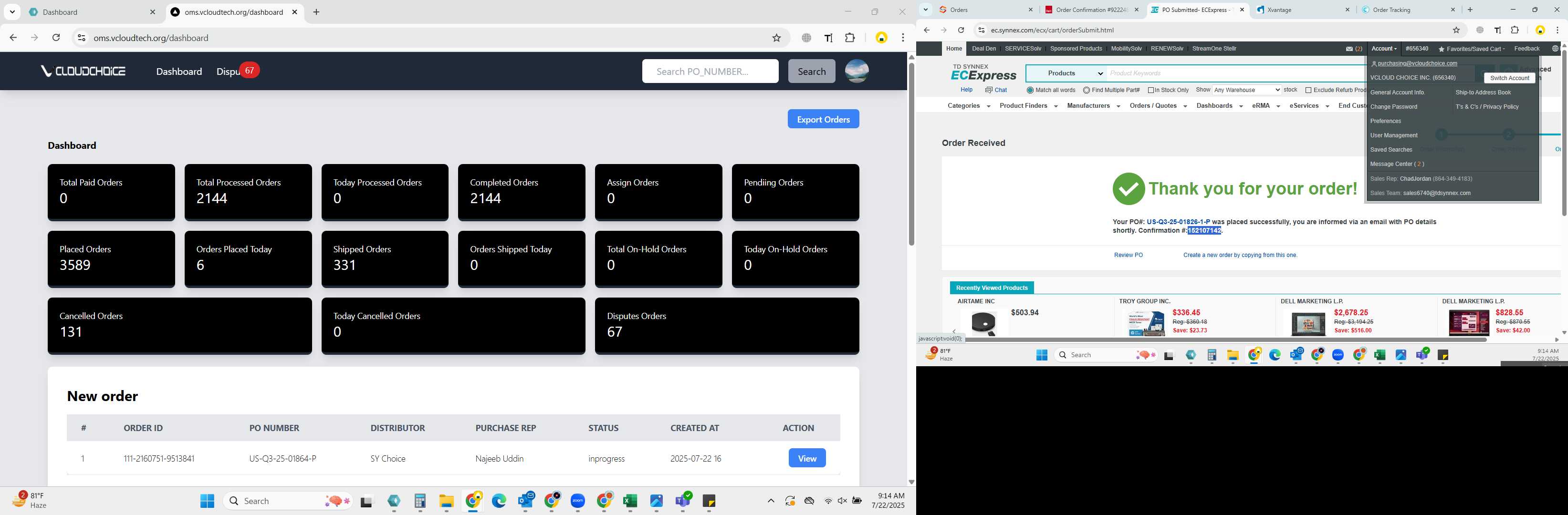Bookmark the oms.vcloudtech.org dashboard page with the star

776,38
